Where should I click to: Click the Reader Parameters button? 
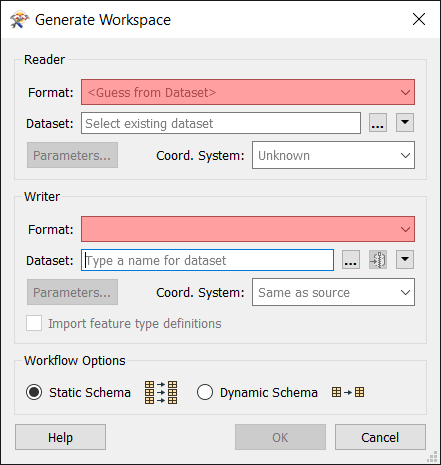coord(72,155)
